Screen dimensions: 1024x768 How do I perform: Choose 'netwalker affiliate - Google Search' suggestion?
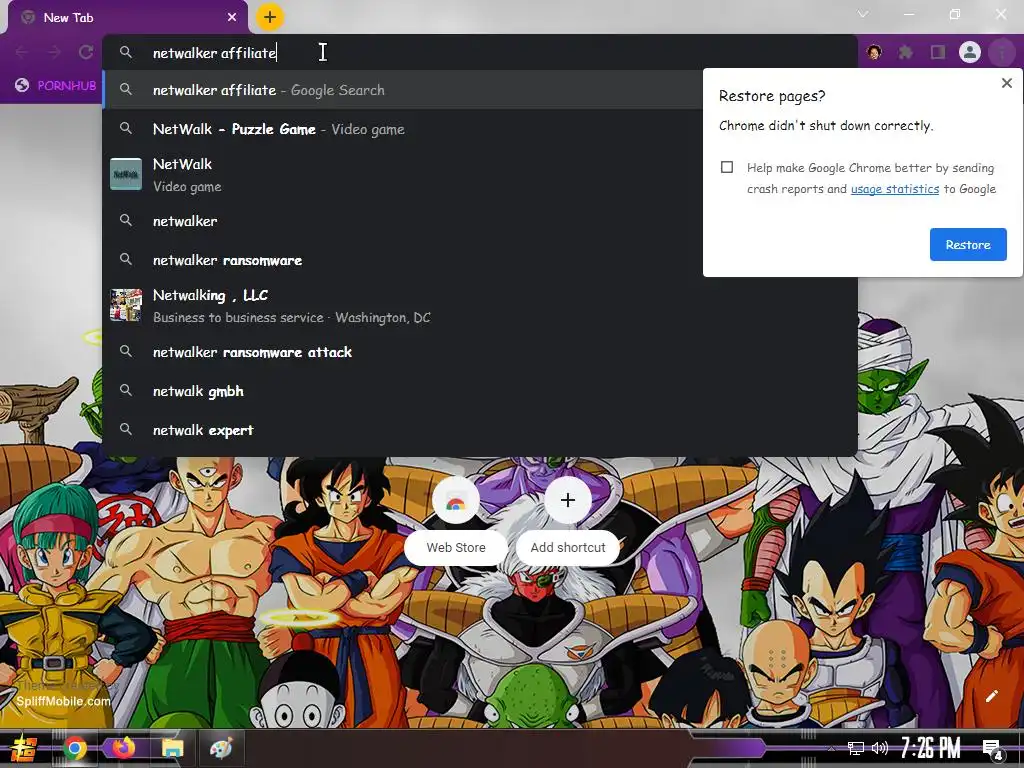click(x=403, y=90)
